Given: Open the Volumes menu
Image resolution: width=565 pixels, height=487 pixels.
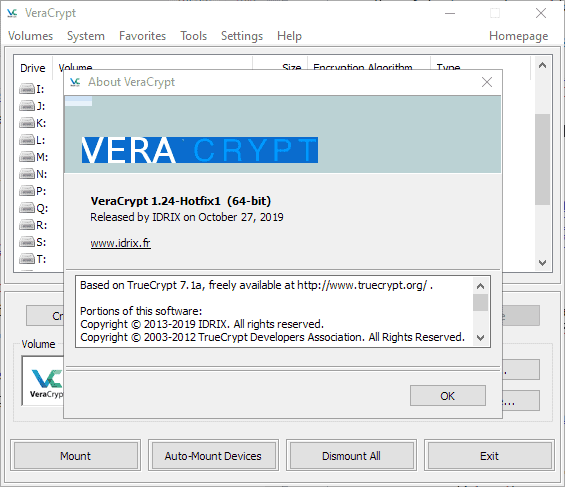Looking at the screenshot, I should [x=31, y=36].
